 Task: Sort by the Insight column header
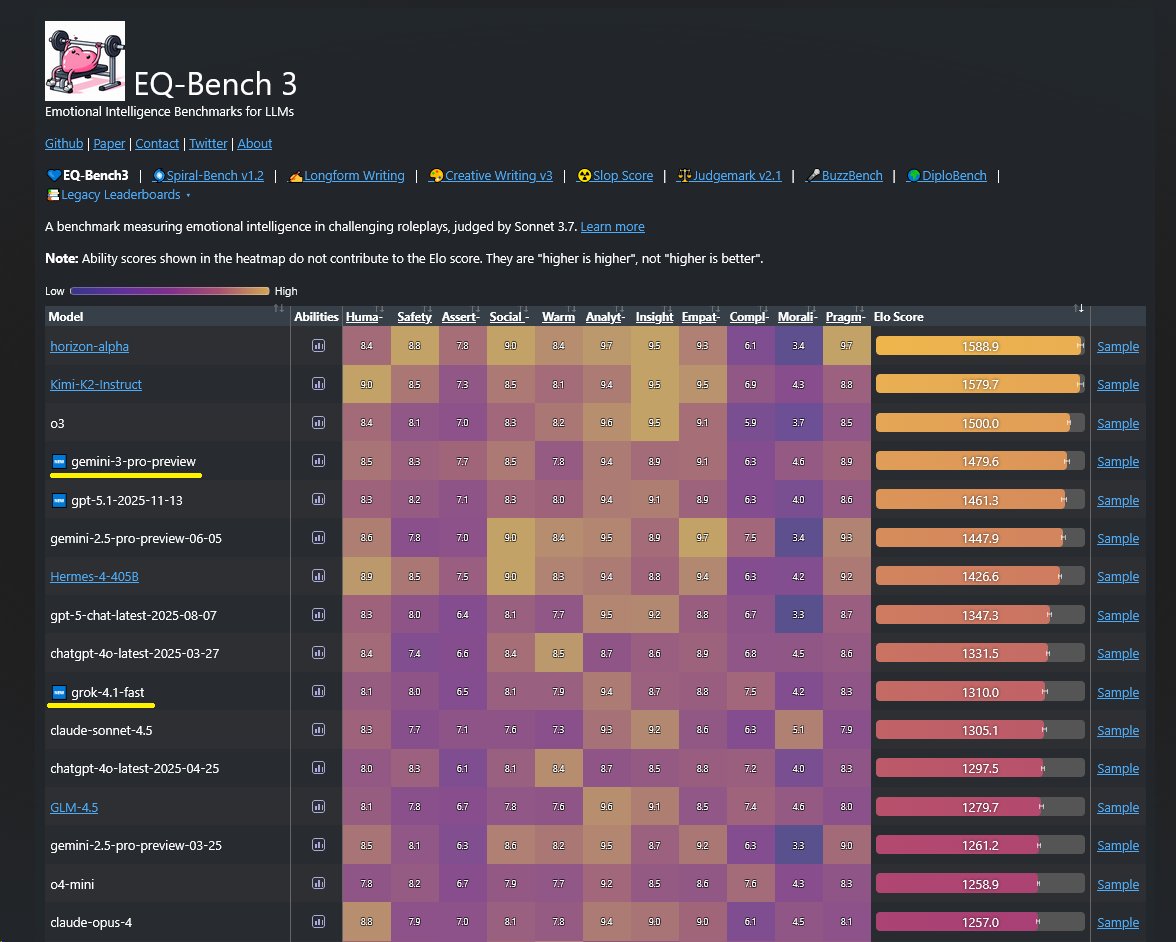coord(654,316)
